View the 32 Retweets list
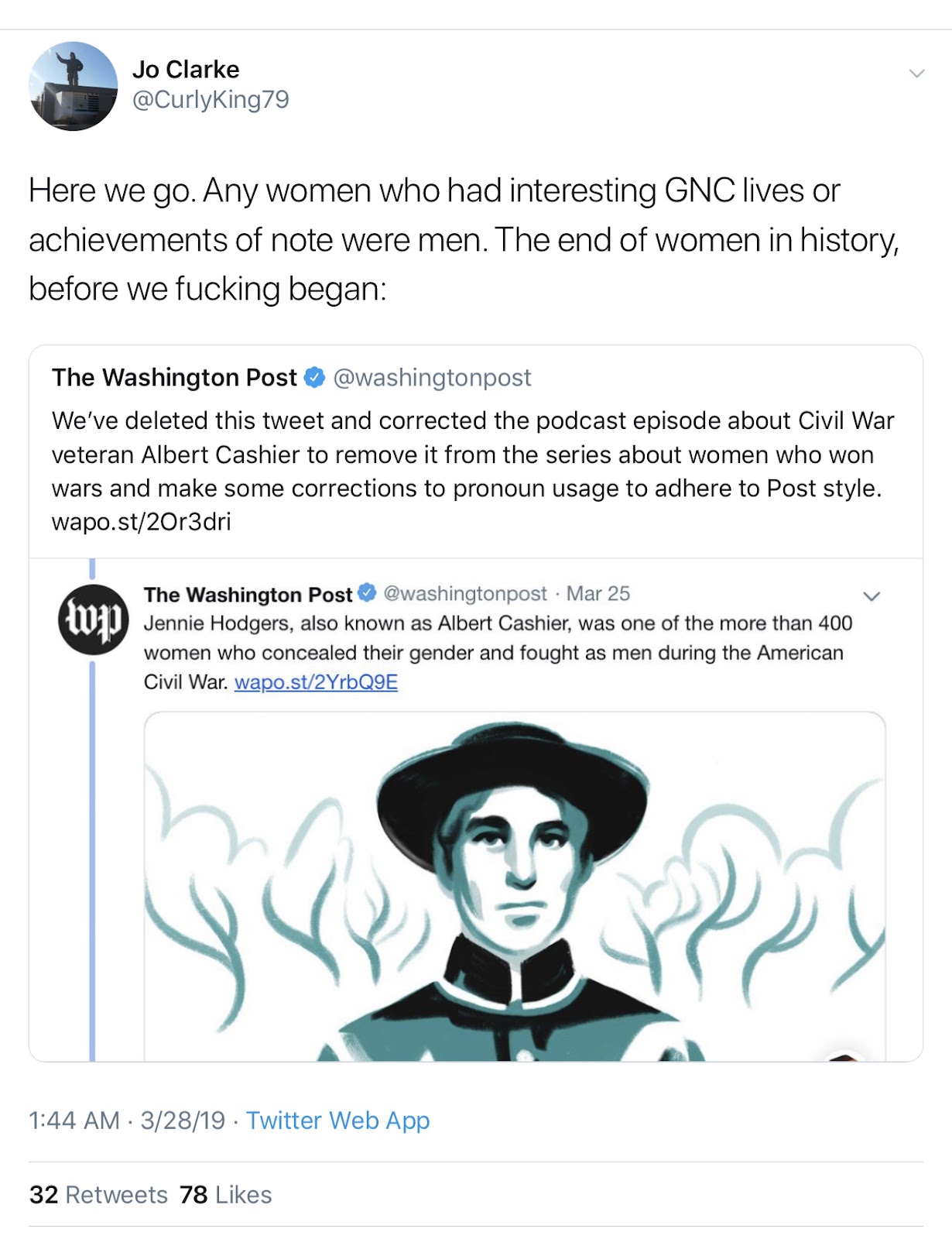Image resolution: width=952 pixels, height=1239 pixels. [98, 1195]
